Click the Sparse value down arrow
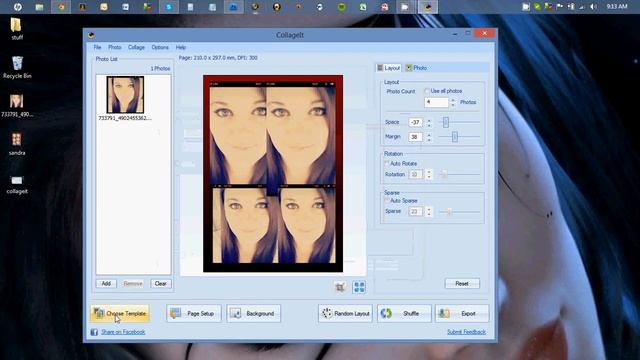Viewport: 640px width, 360px height. tap(429, 214)
